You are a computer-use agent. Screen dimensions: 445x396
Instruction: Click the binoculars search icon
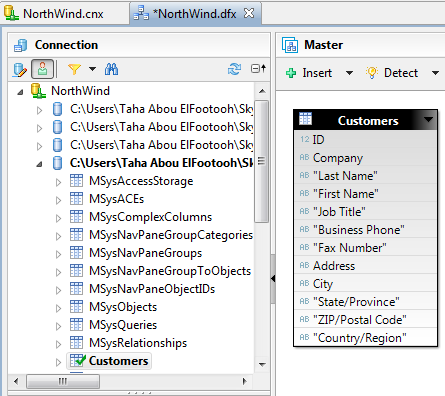[x=111, y=69]
